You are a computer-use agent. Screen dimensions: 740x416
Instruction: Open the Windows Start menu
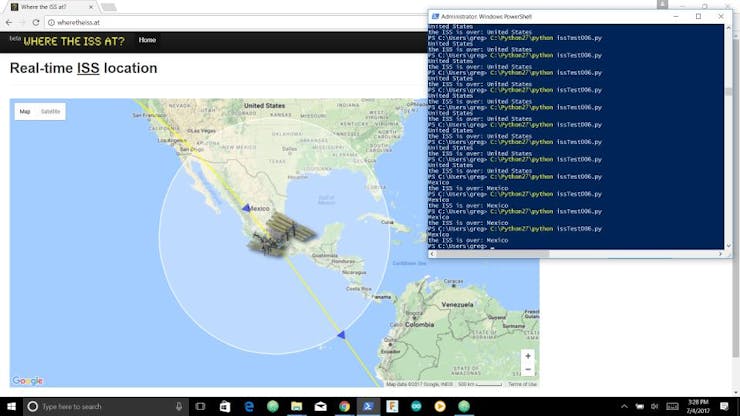[11, 406]
